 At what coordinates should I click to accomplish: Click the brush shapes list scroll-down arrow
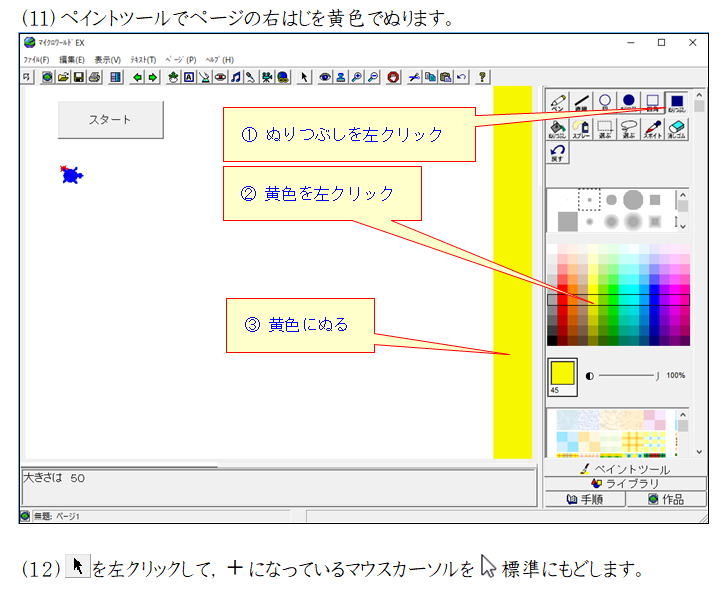(x=682, y=226)
